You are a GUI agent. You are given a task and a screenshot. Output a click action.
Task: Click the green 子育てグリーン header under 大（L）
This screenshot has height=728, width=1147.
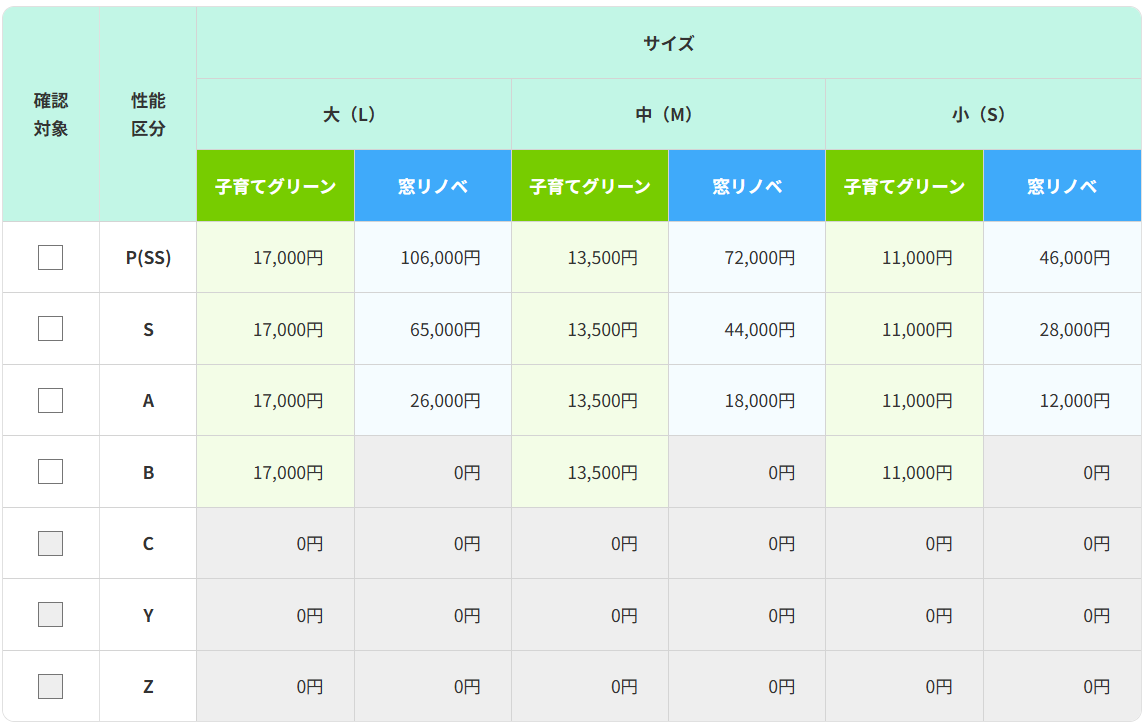275,185
